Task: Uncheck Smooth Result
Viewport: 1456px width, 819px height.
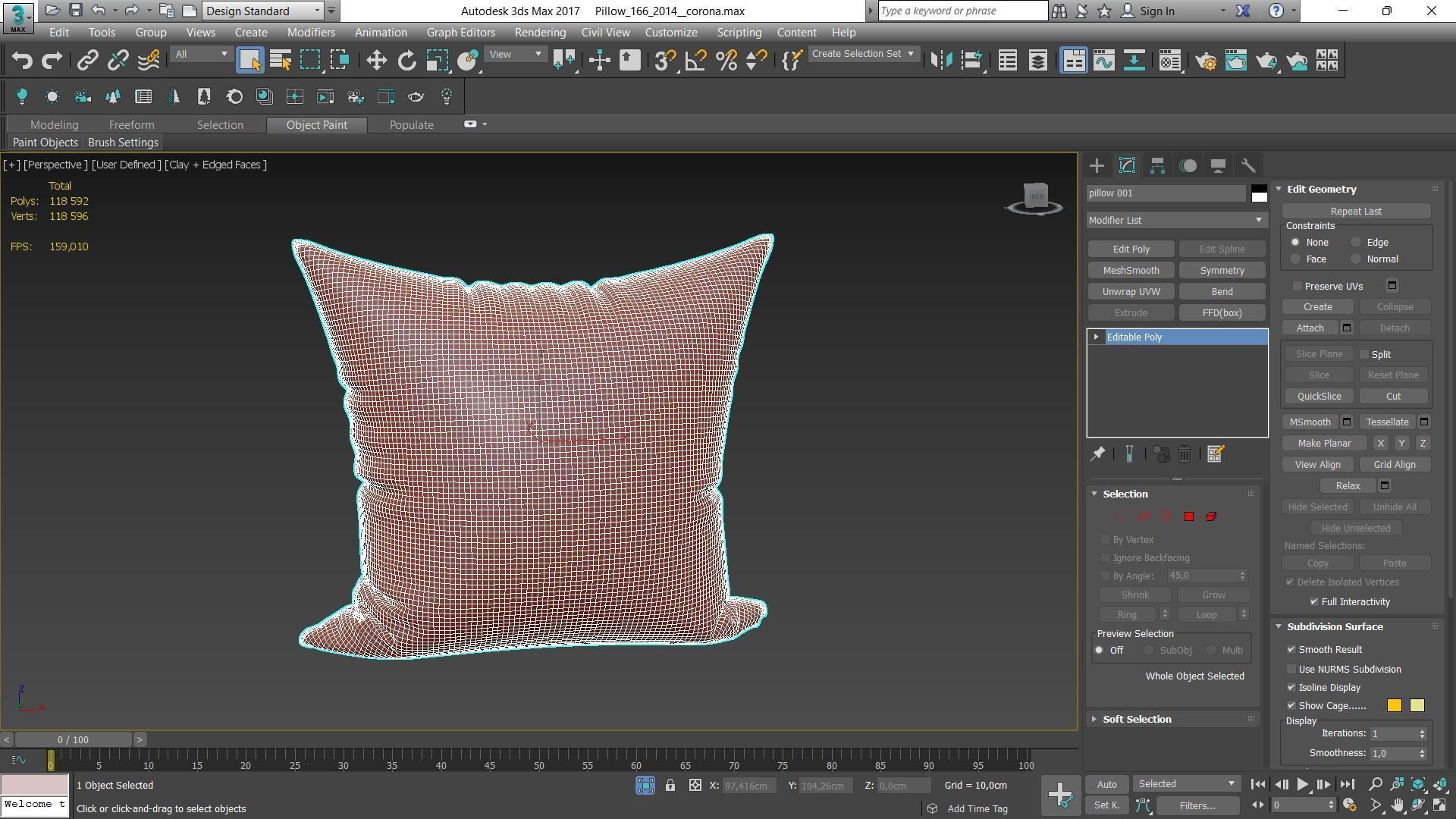Action: 1291,650
